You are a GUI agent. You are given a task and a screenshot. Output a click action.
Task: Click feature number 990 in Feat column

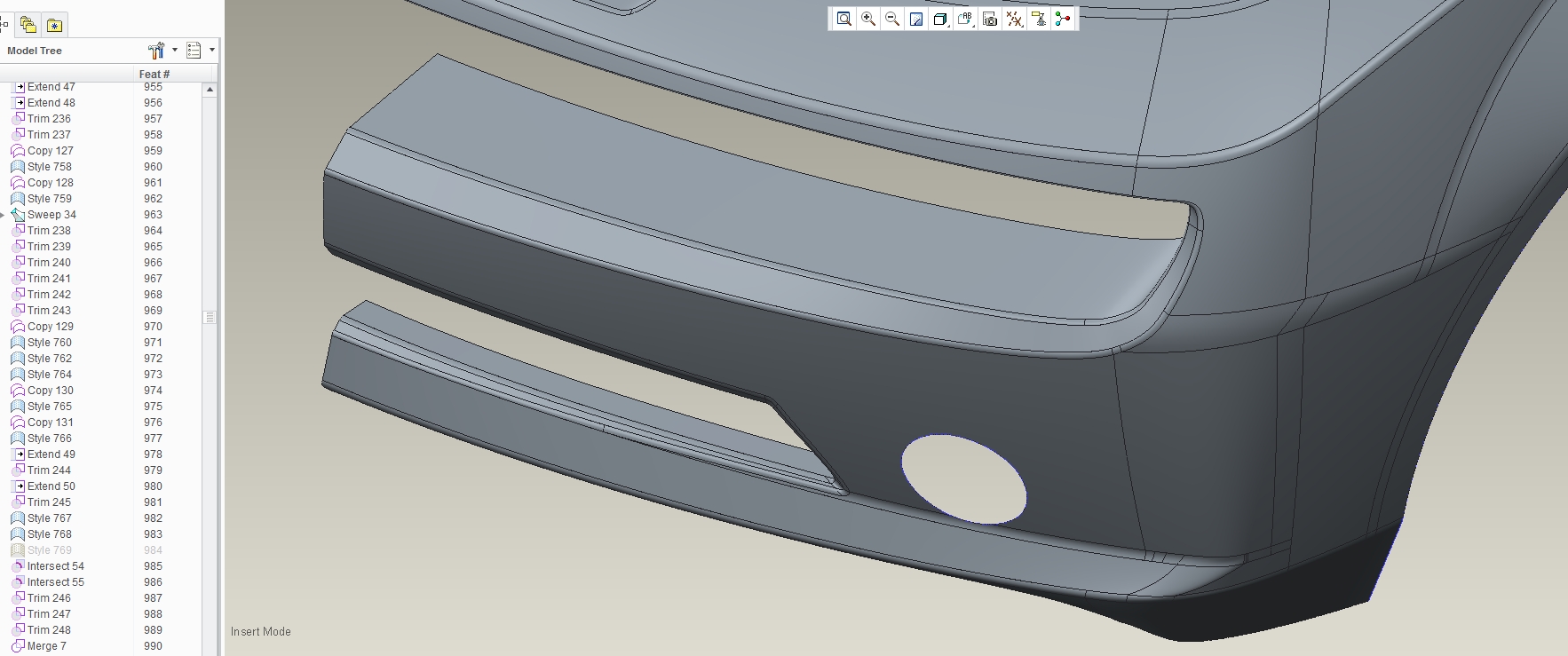[x=154, y=646]
